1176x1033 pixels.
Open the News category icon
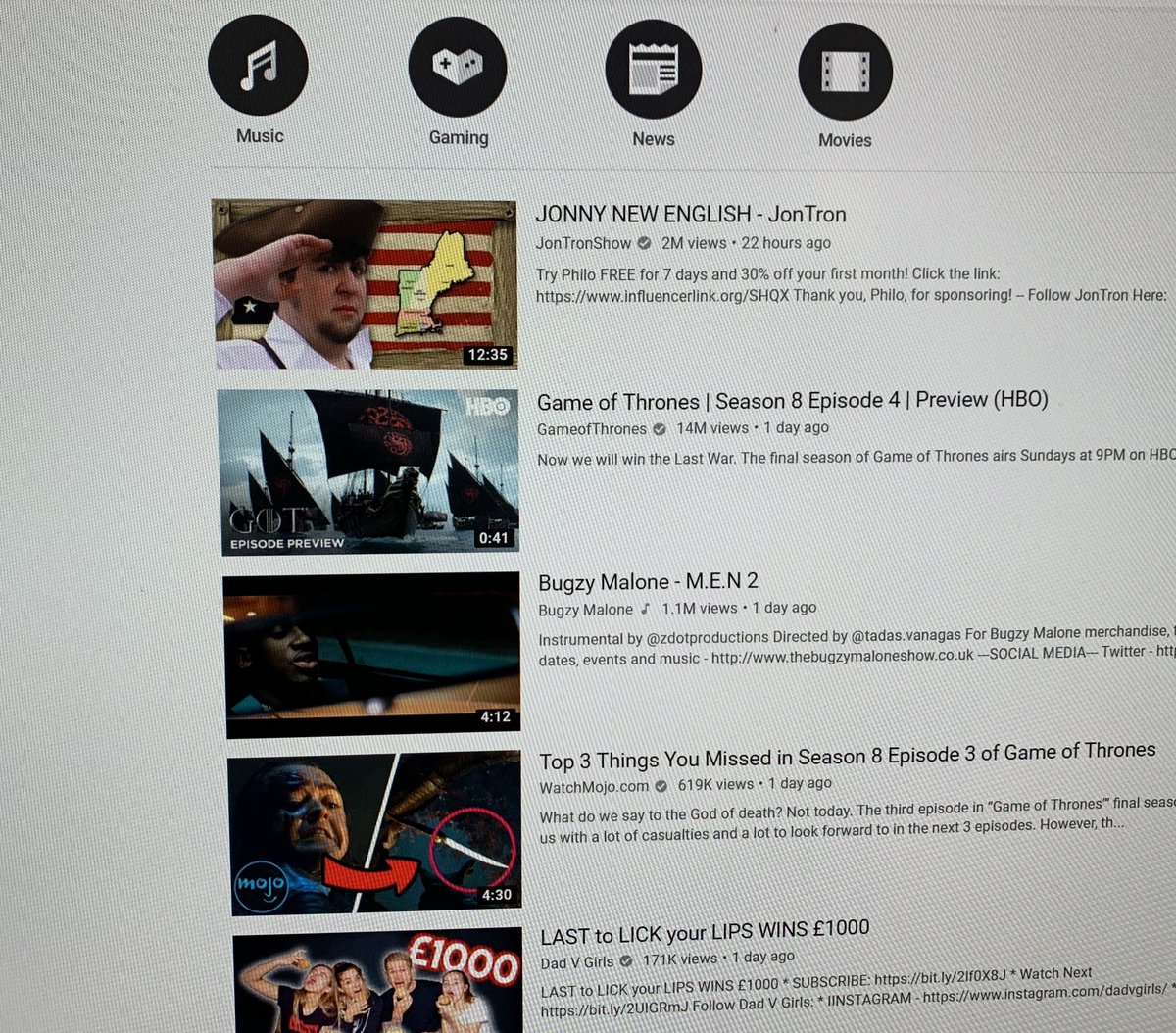click(x=654, y=69)
